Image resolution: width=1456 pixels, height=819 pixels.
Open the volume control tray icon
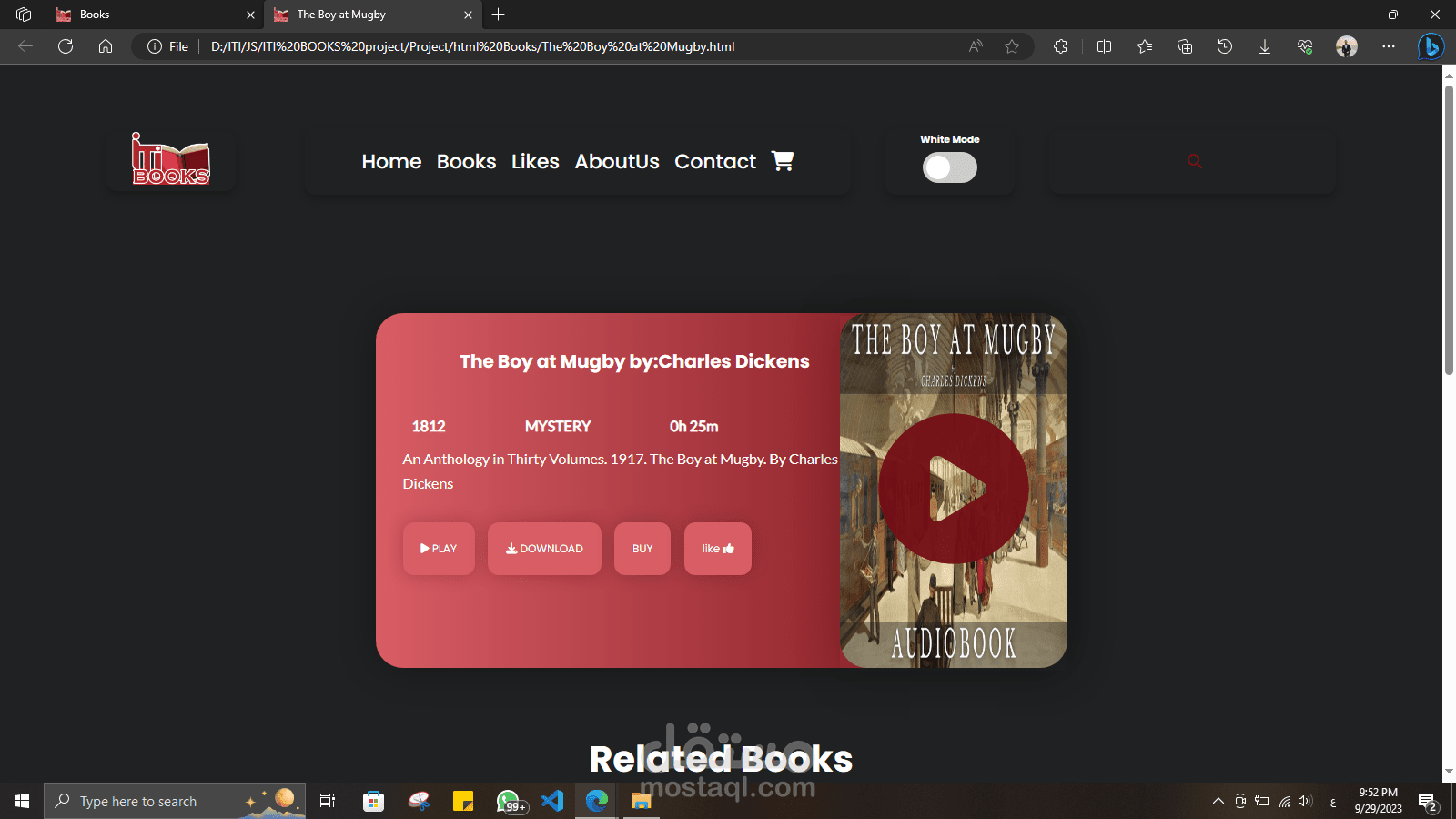(x=1306, y=801)
